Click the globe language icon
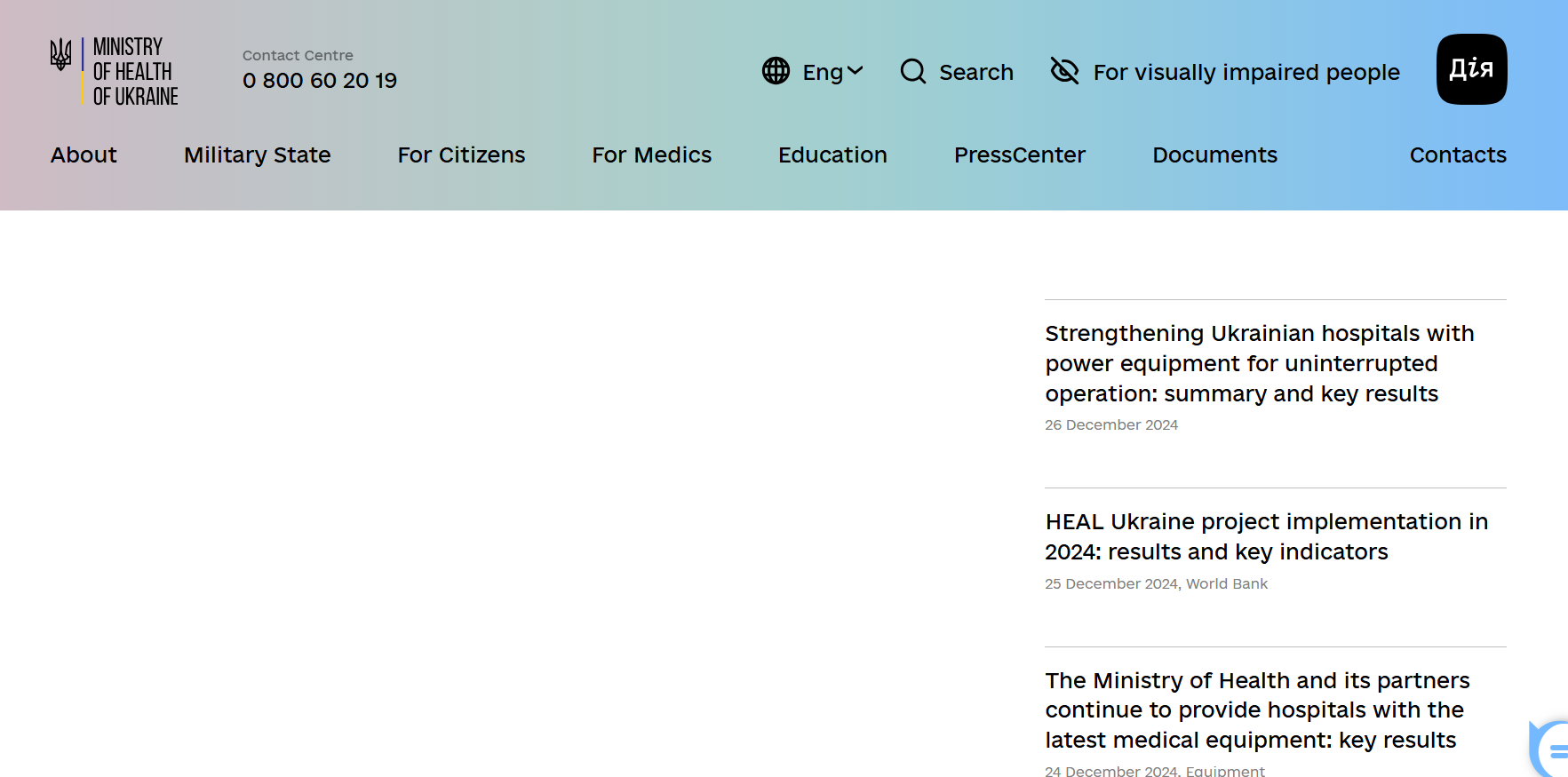The image size is (1568, 777). pyautogui.click(x=776, y=71)
